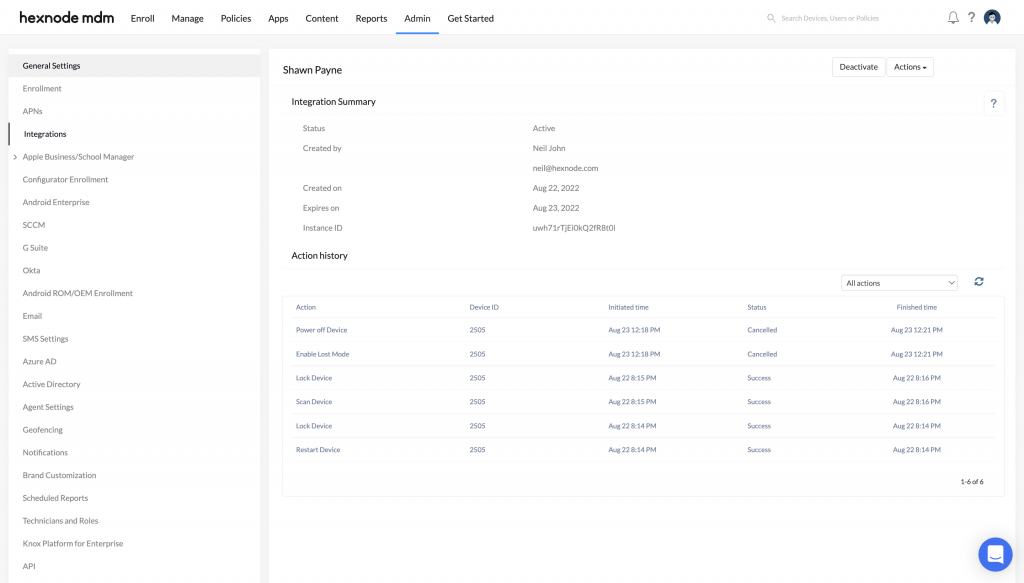Open the support chat bubble

995,554
